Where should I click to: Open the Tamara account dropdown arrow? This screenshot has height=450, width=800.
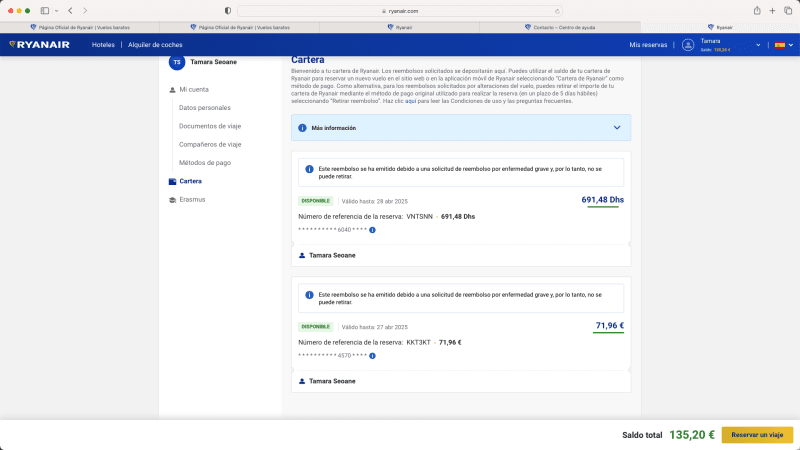[x=758, y=45]
